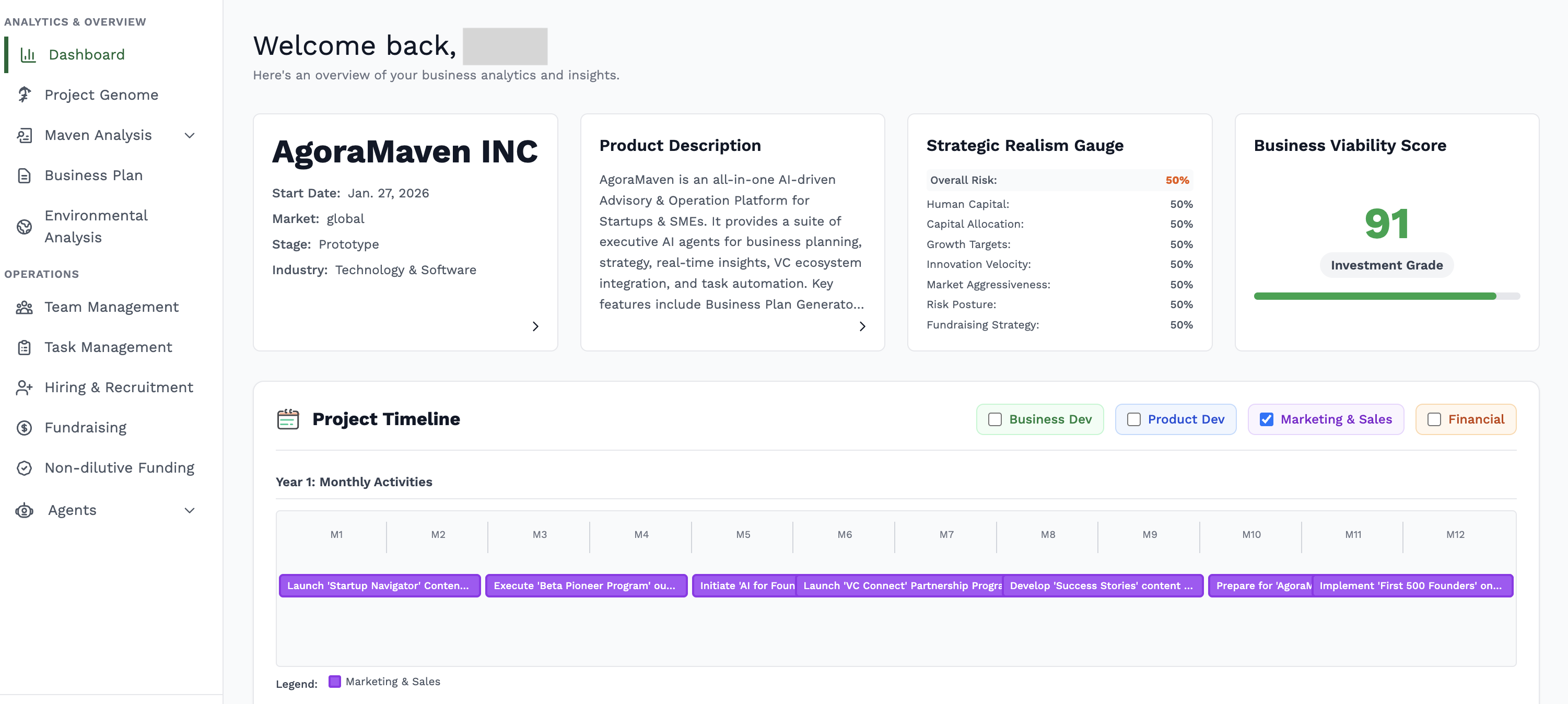Image resolution: width=1568 pixels, height=704 pixels.
Task: Click the Project Genome DNA icon
Action: [x=25, y=95]
